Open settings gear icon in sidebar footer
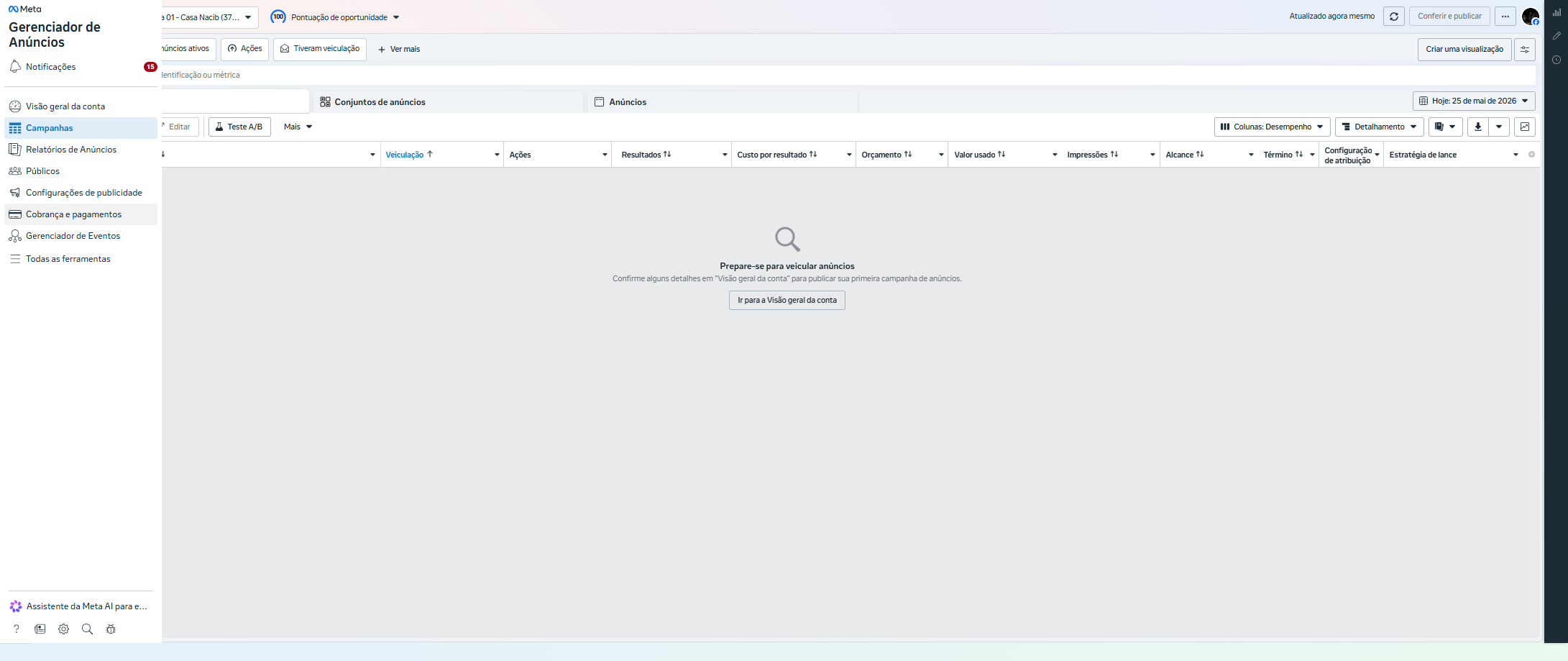 [x=64, y=629]
